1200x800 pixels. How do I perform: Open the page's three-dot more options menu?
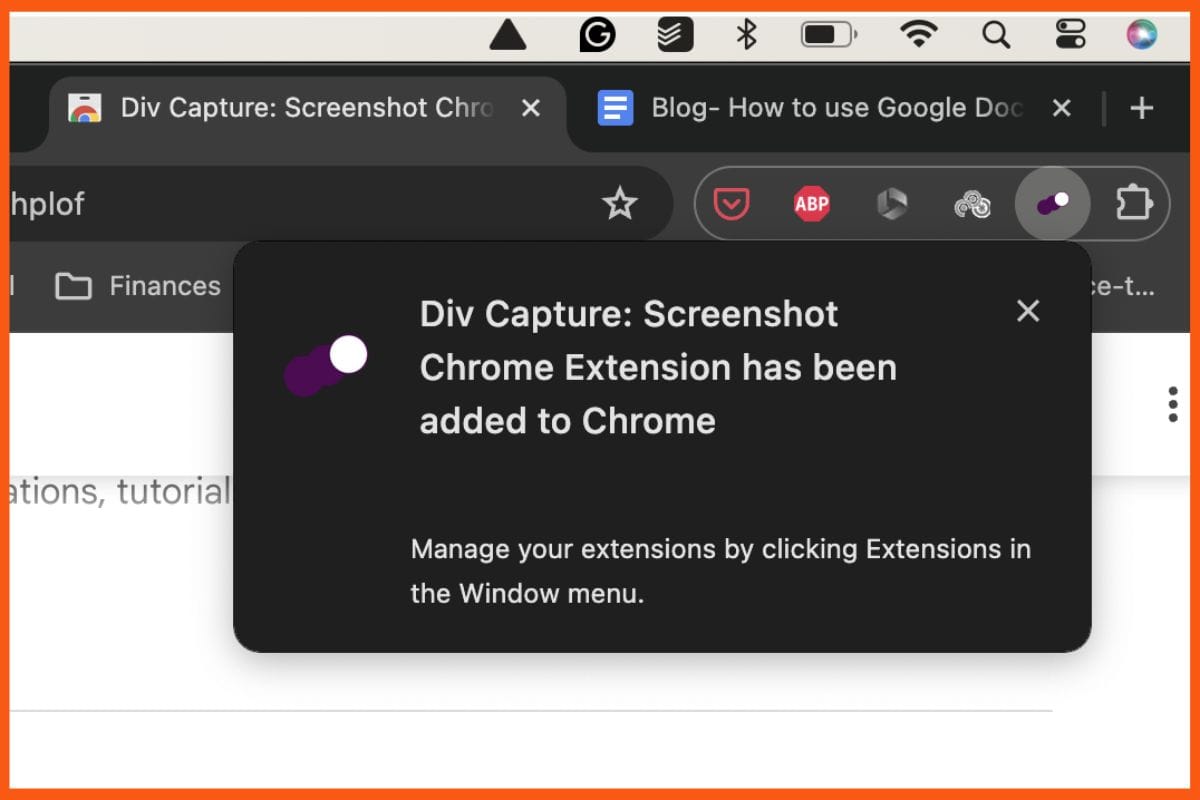coord(1173,404)
